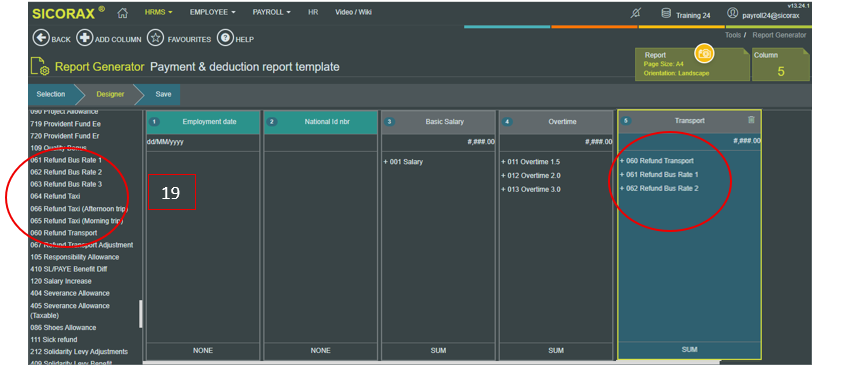Image resolution: width=849 pixels, height=366 pixels.
Task: Select 120 Salary Increase in list
Action: pos(61,281)
